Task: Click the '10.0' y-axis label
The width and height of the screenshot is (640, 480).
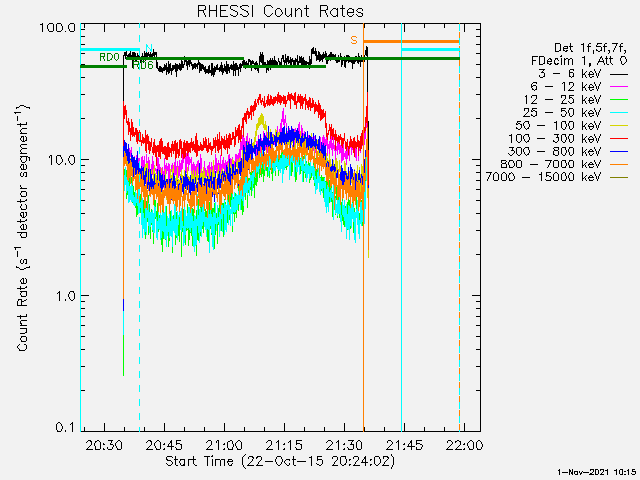Action: click(x=61, y=160)
